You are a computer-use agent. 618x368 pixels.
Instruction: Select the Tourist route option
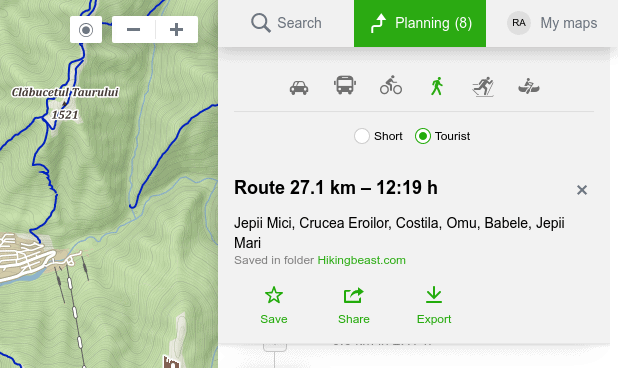(442, 136)
